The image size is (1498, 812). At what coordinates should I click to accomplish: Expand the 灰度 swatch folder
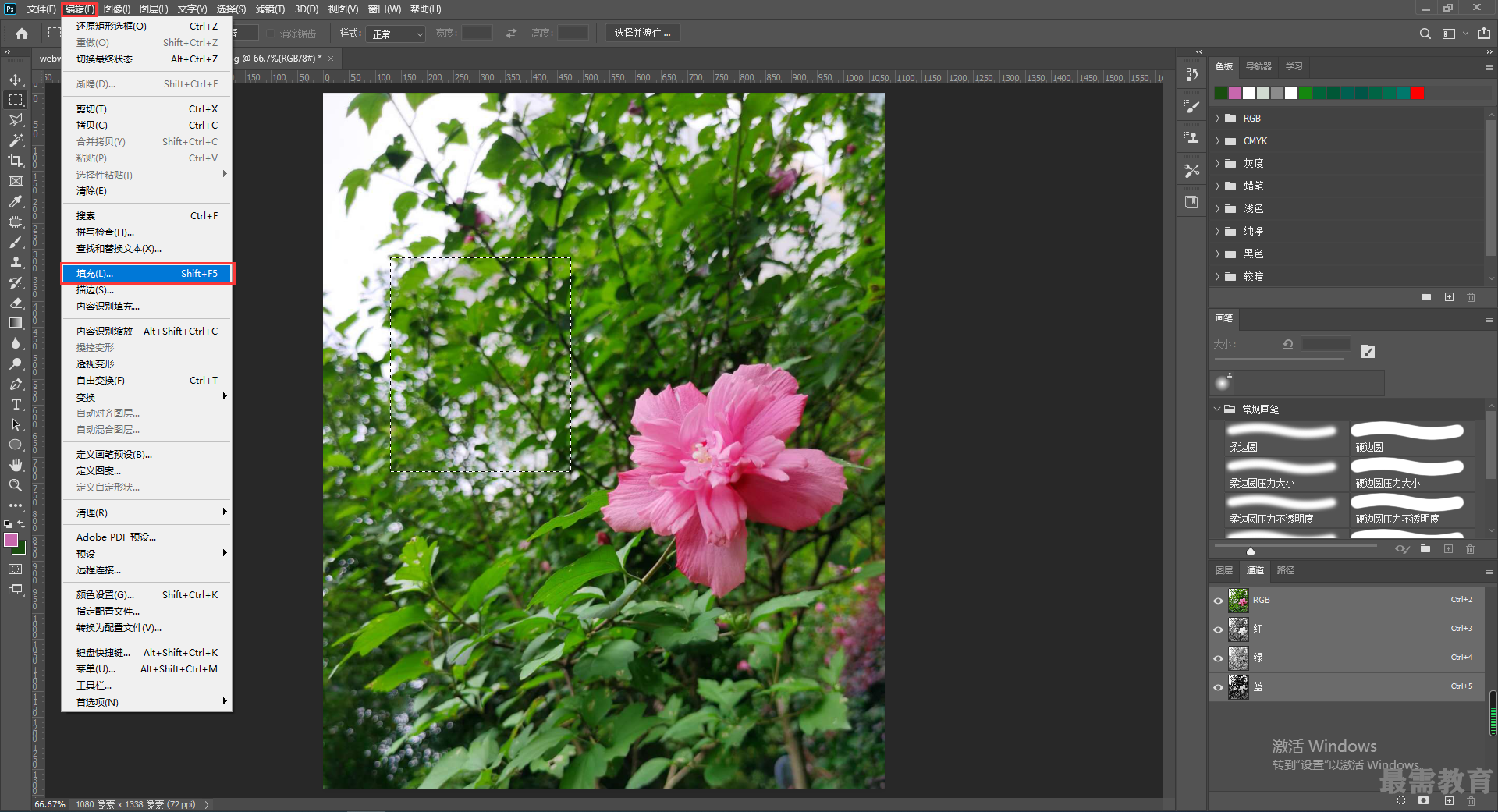tap(1217, 164)
